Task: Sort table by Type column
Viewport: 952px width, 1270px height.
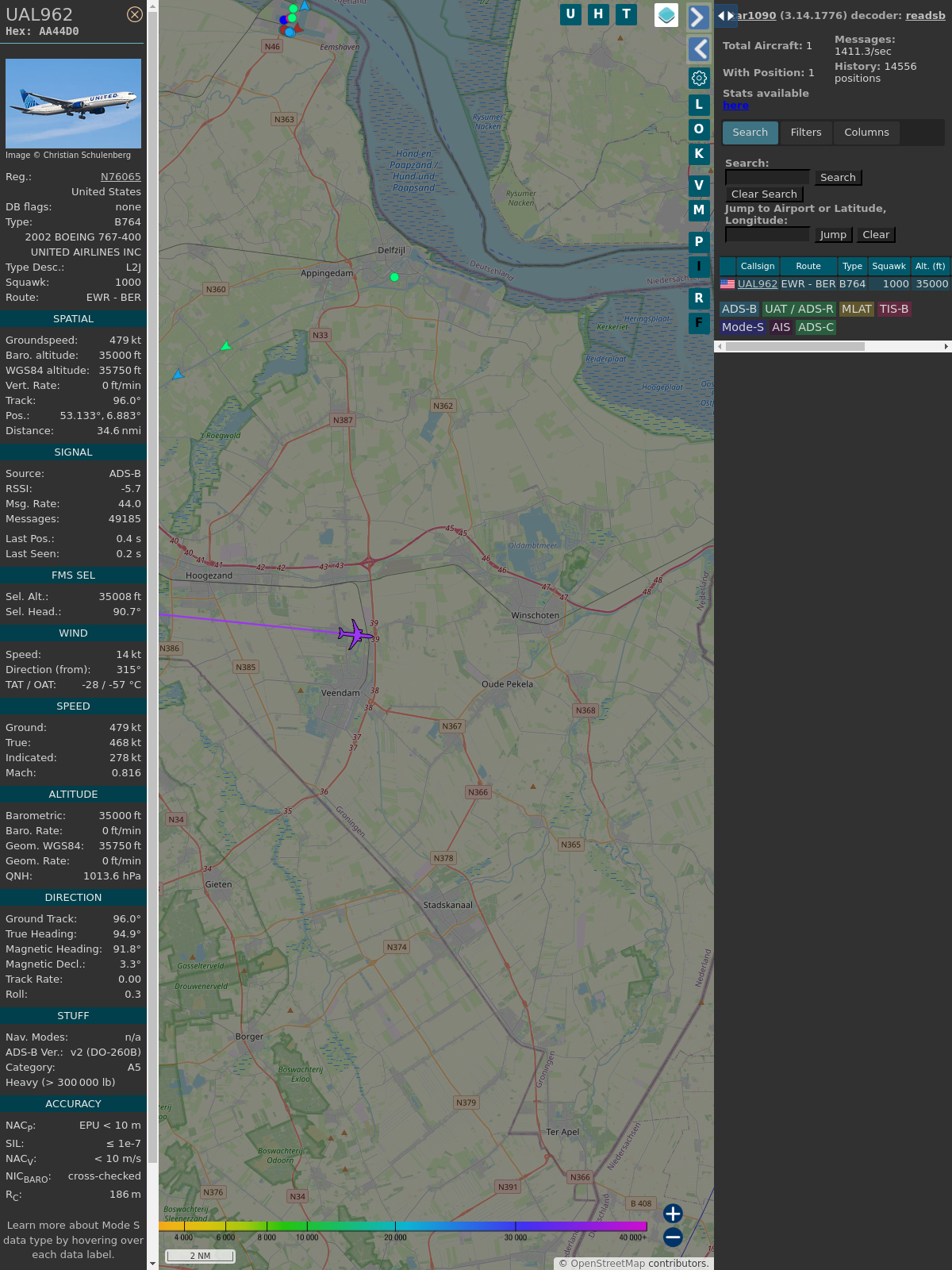Action: click(853, 266)
